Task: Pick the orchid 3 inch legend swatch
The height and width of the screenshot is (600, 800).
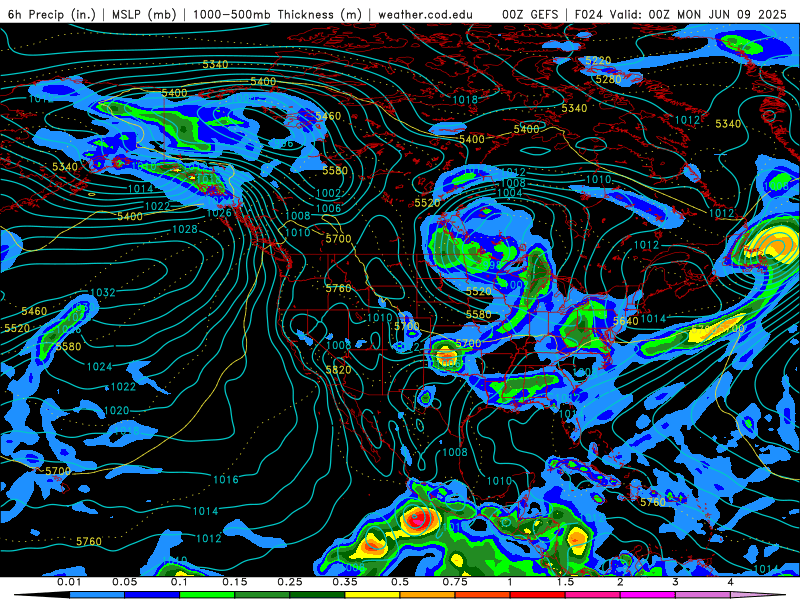Action: point(703,595)
